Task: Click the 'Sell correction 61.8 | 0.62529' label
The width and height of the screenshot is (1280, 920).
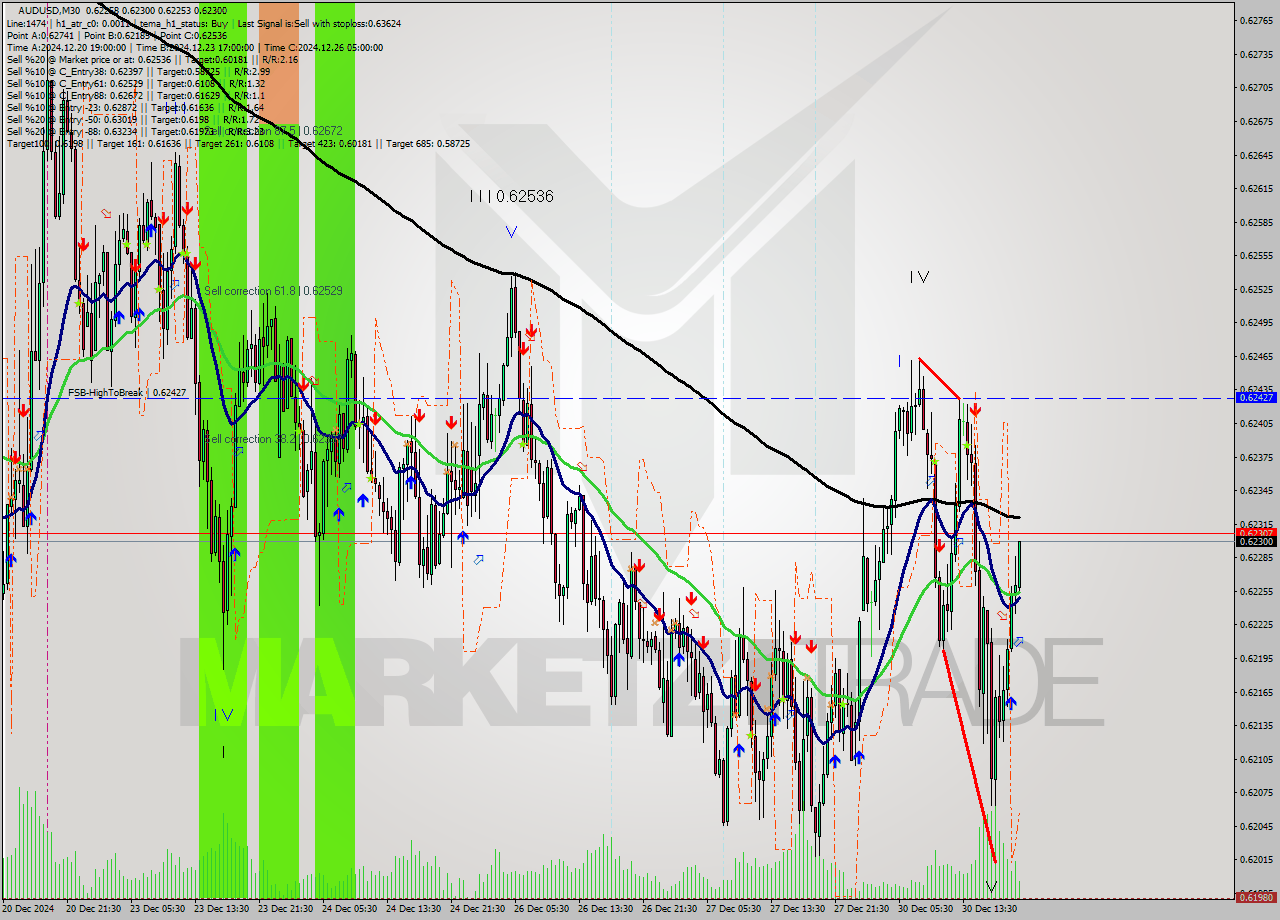Action: coord(273,291)
